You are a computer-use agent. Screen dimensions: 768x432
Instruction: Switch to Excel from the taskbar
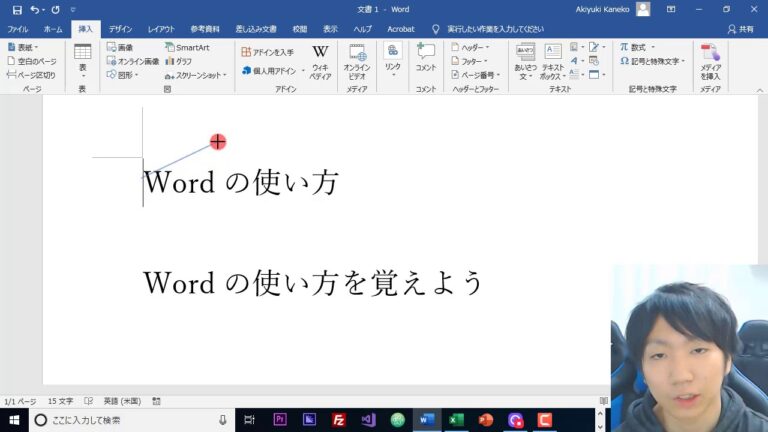click(x=456, y=420)
